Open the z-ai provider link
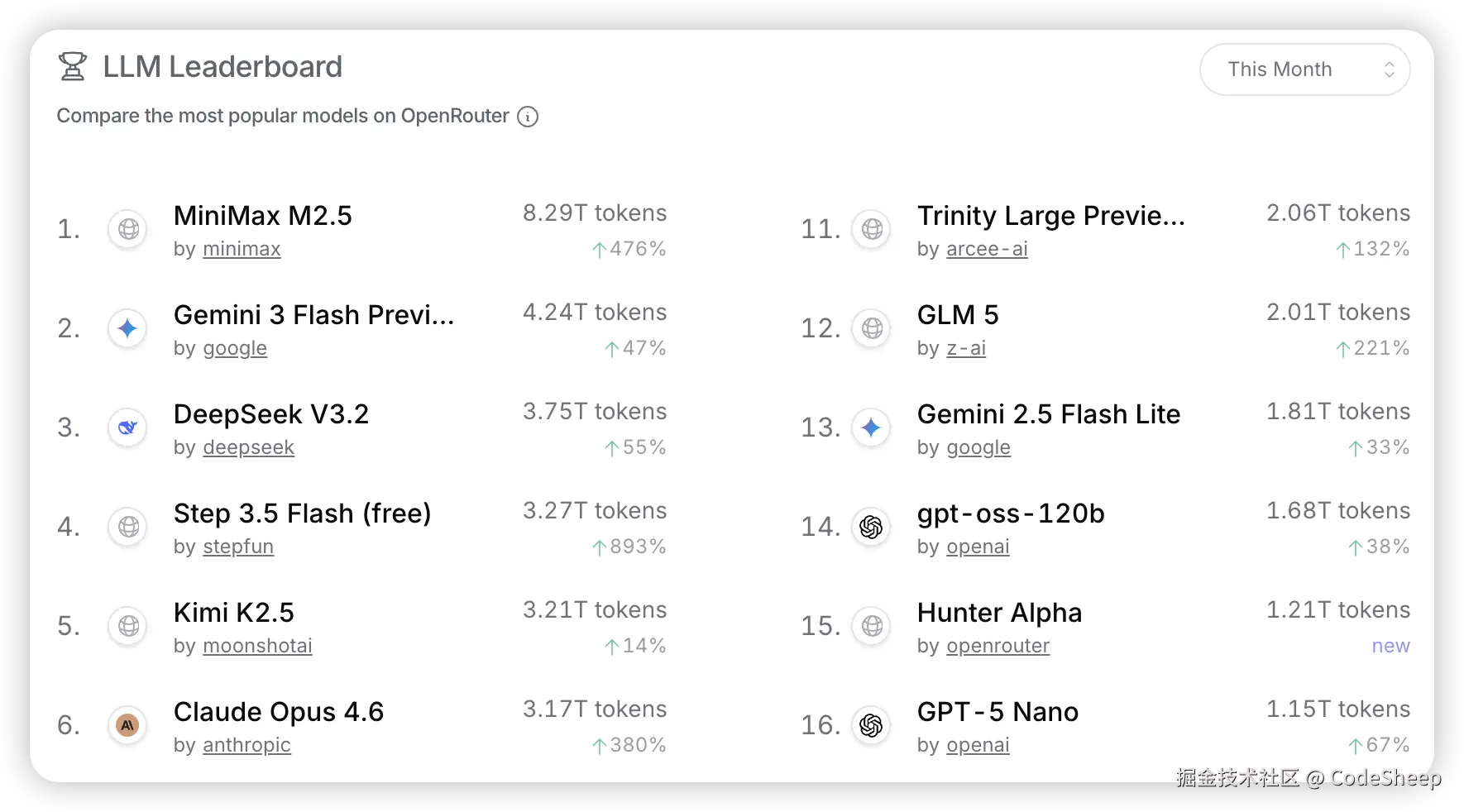Screen dimensions: 1464x812 pos(966,348)
